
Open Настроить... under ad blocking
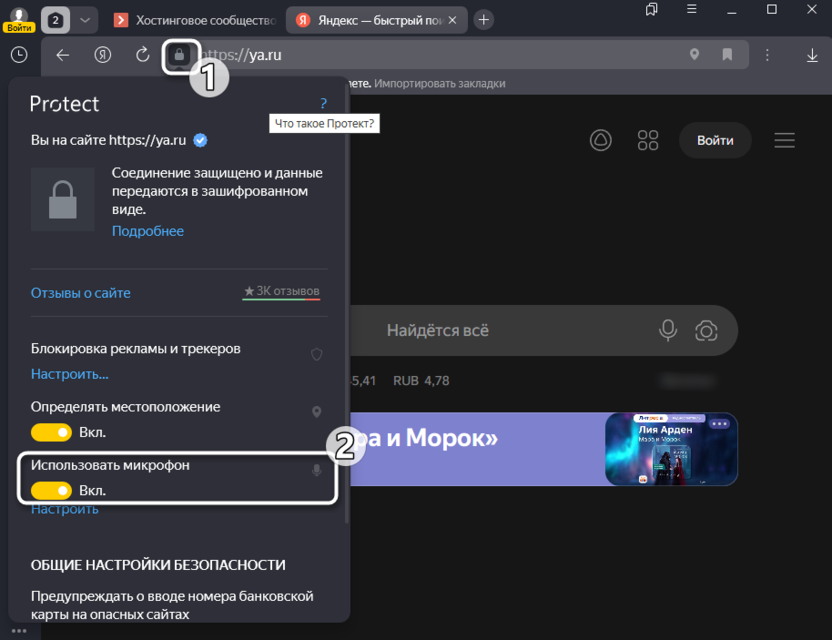tap(70, 374)
